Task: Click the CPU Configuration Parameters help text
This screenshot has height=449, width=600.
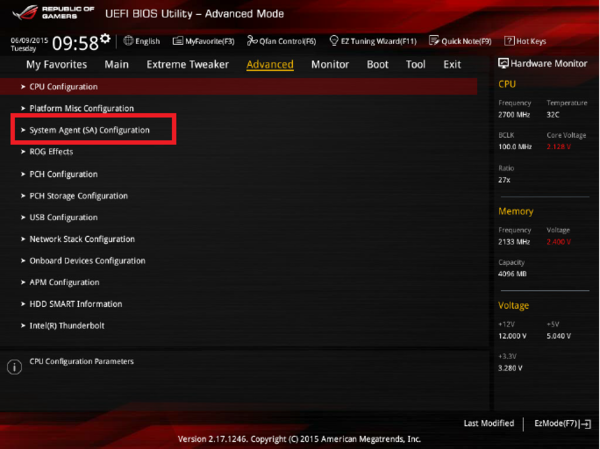Action: point(82,361)
